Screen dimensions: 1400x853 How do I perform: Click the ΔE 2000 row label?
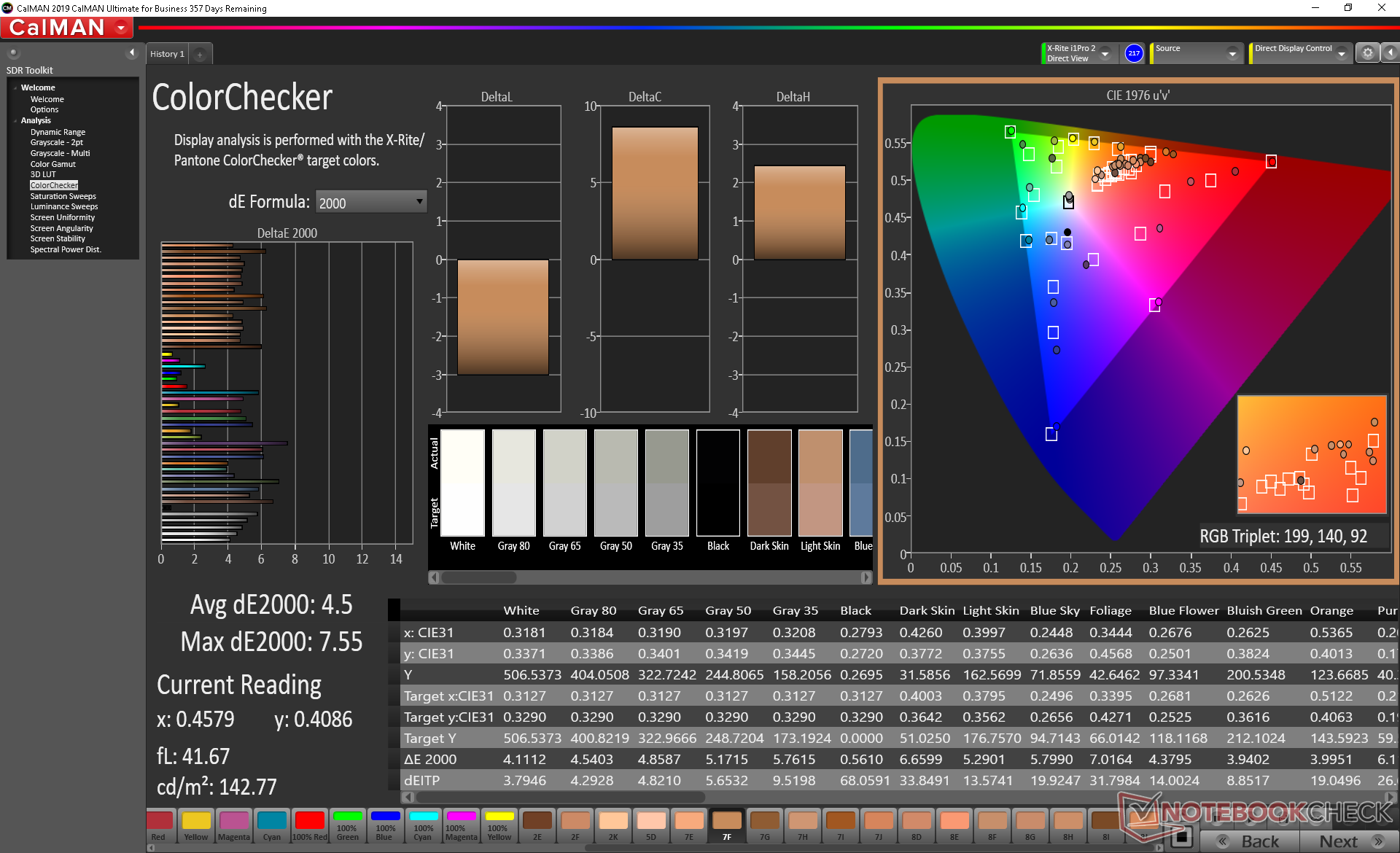click(x=430, y=759)
